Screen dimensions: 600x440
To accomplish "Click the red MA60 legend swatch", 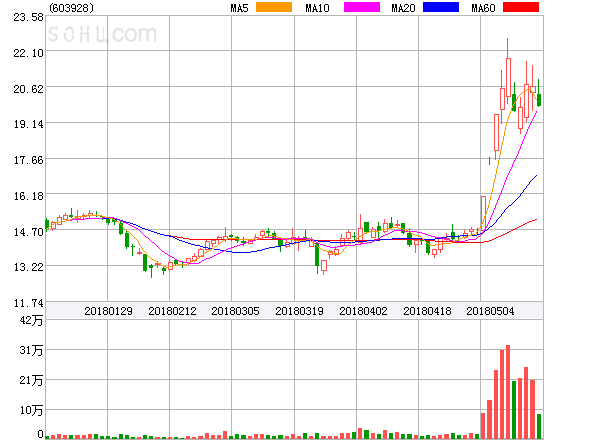I will pyautogui.click(x=521, y=7).
